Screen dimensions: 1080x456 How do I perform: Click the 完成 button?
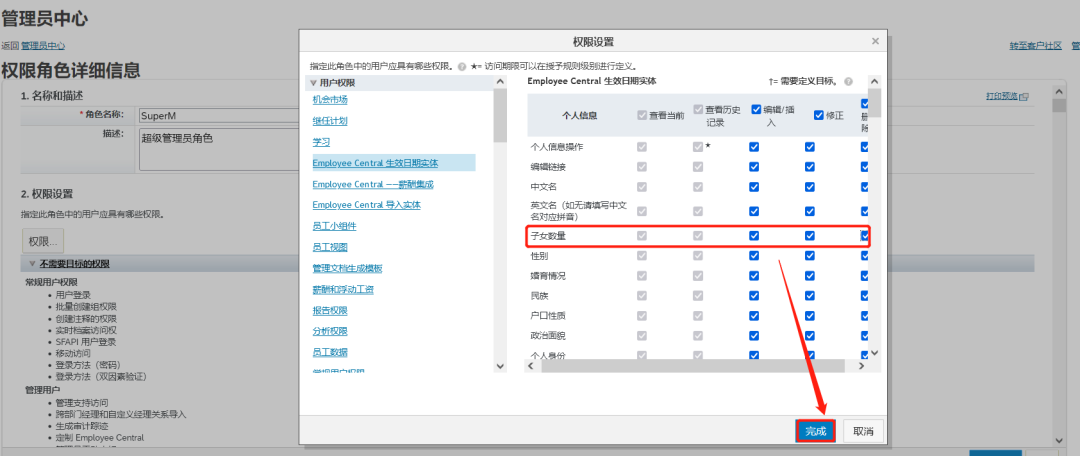(816, 431)
